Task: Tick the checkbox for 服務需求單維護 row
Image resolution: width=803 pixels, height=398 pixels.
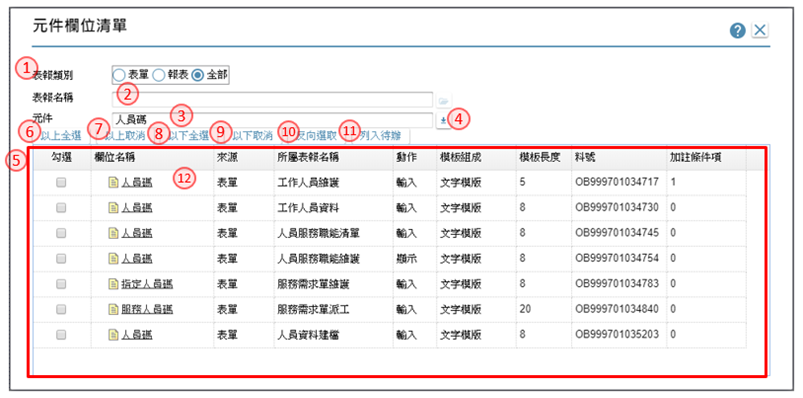Action: tap(61, 284)
